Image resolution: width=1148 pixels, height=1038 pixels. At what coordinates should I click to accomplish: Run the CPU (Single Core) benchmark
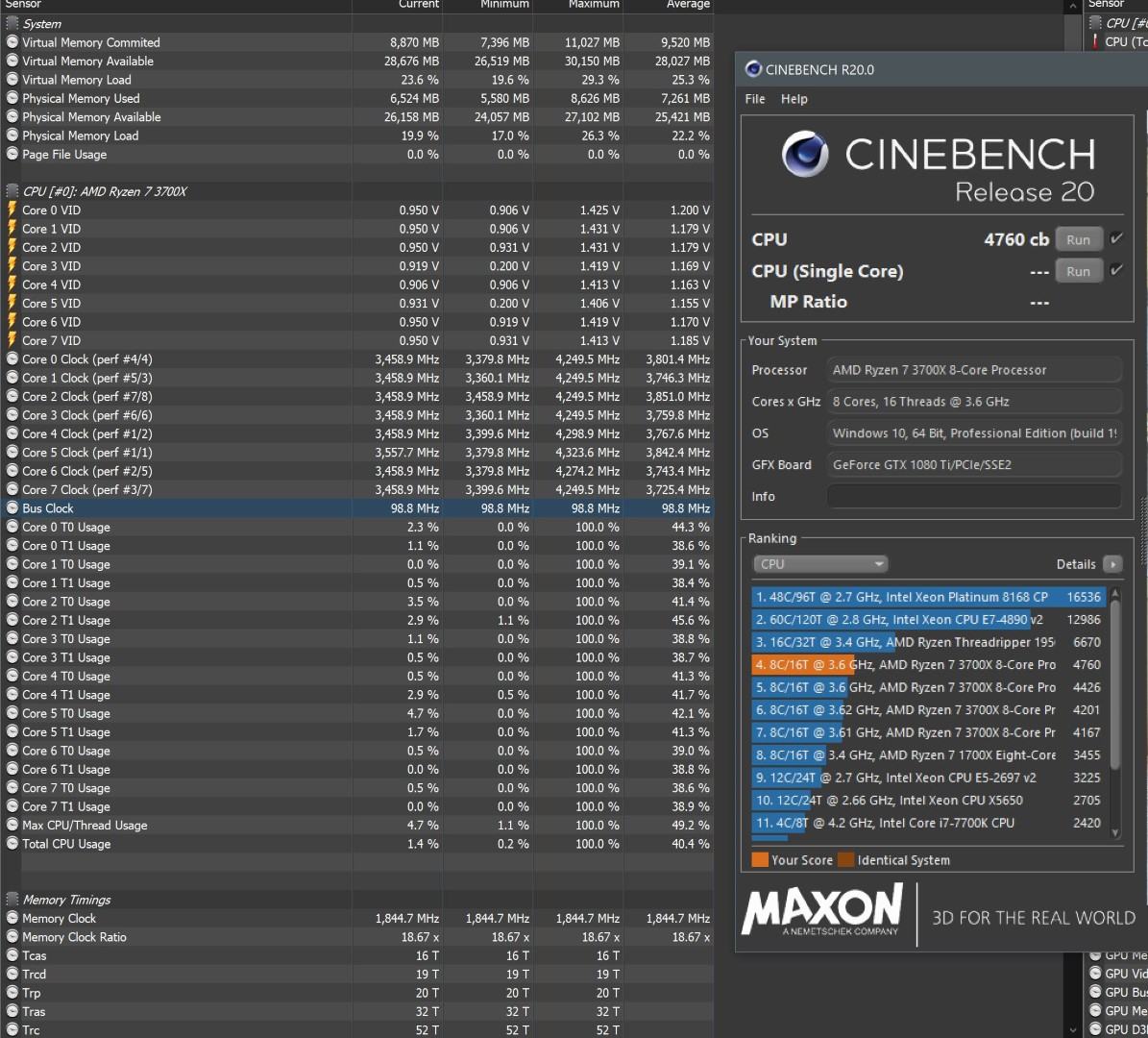(1078, 271)
